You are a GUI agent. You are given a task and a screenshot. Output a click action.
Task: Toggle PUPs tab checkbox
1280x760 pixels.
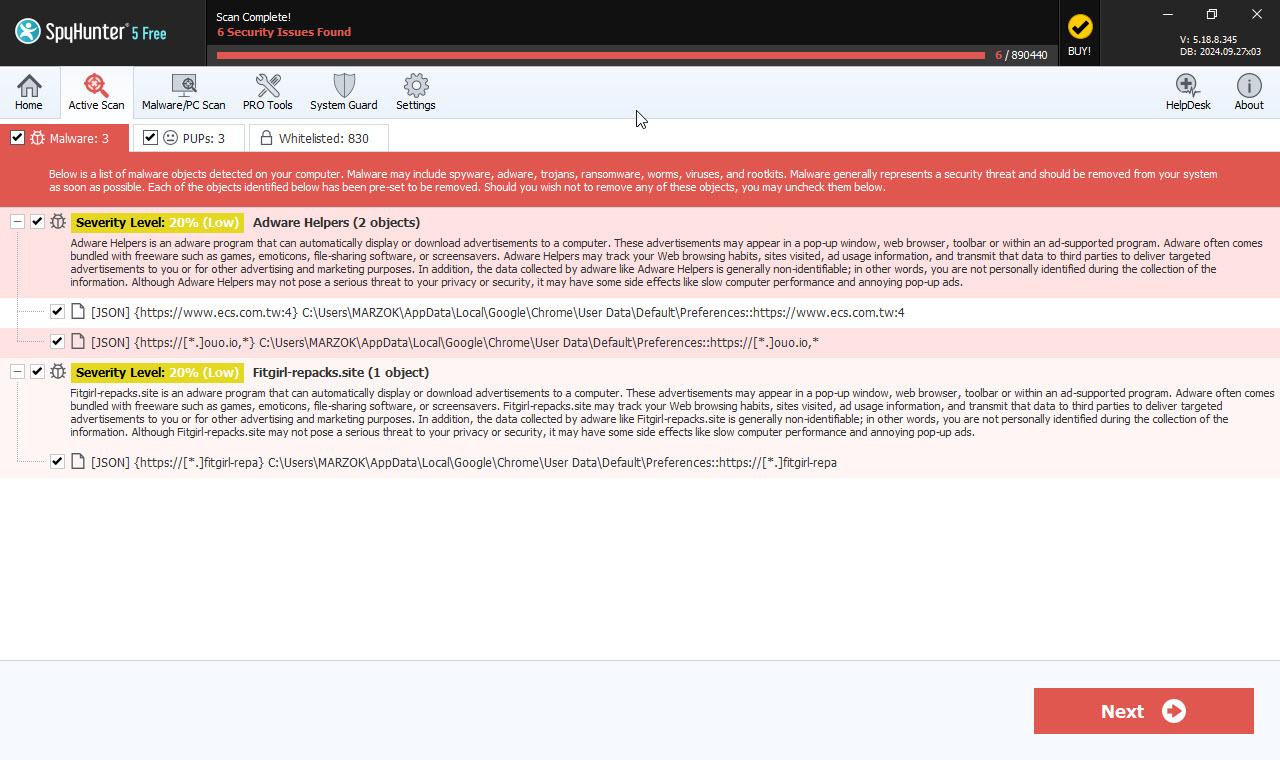(x=150, y=138)
